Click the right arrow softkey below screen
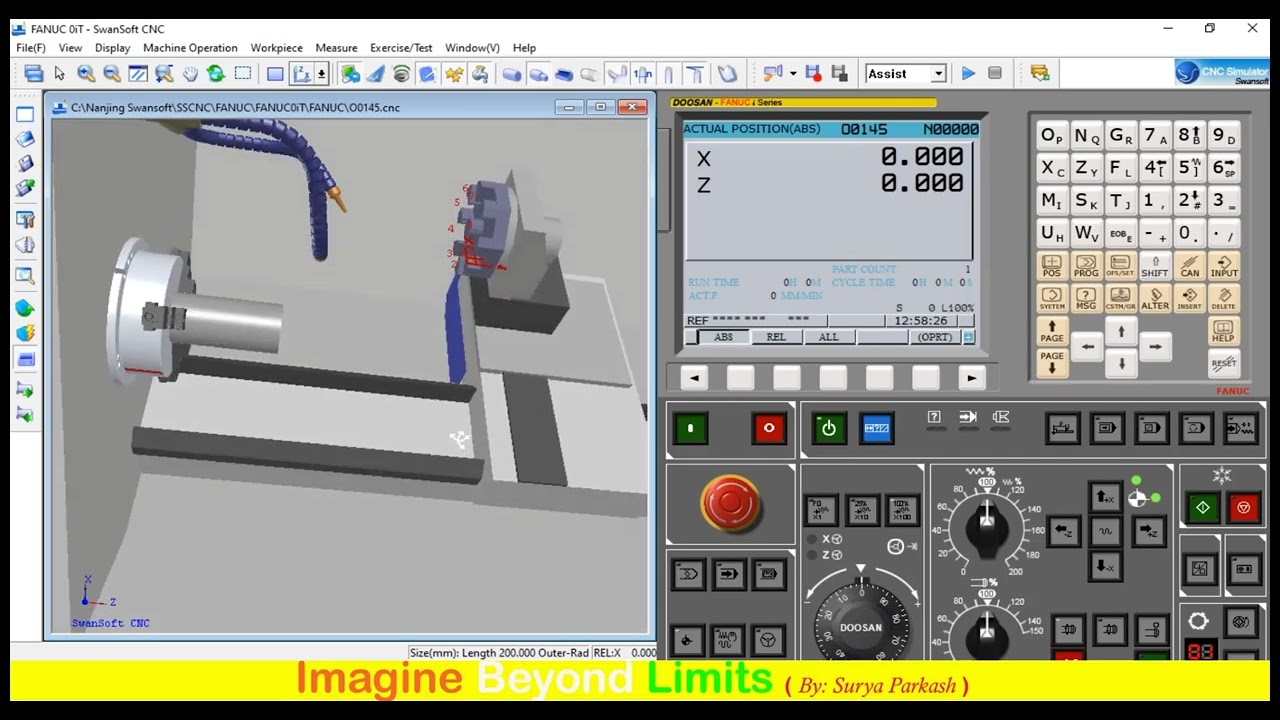The image size is (1280, 720). 972,378
